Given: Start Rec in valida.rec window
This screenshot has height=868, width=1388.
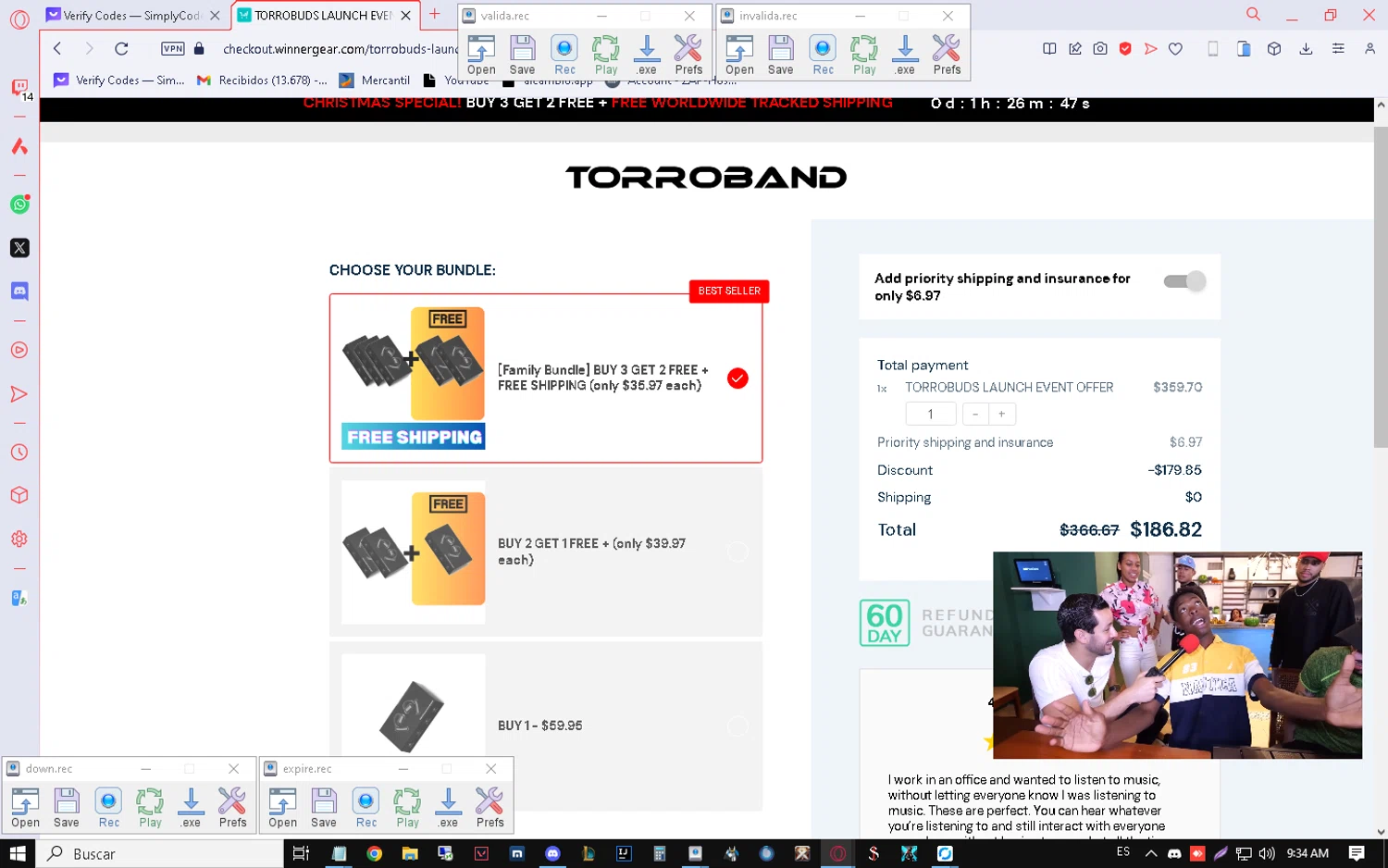Looking at the screenshot, I should 564,55.
